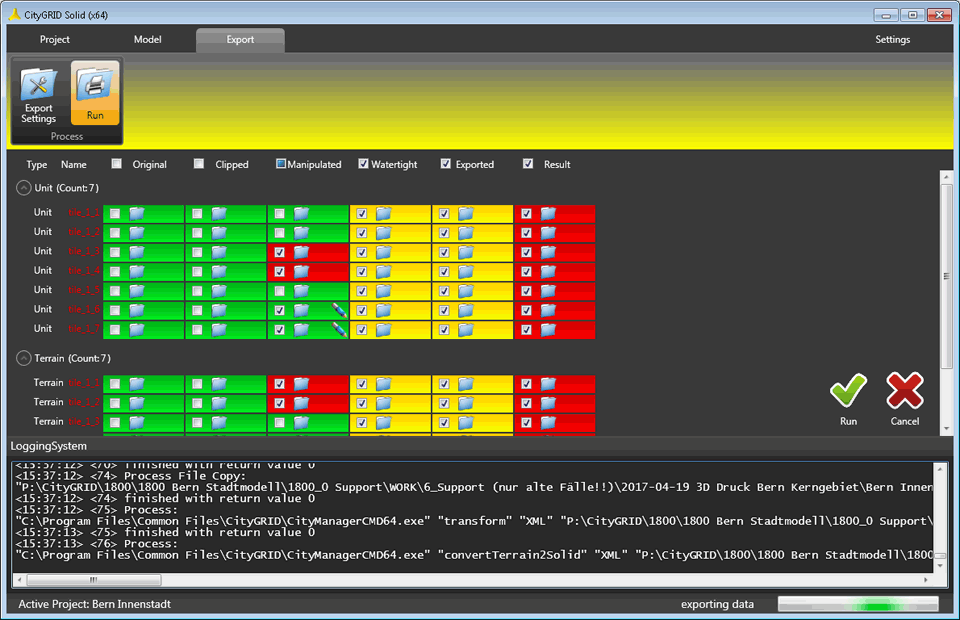The image size is (960, 620).
Task: Switch to the Project tab
Action: click(x=54, y=40)
